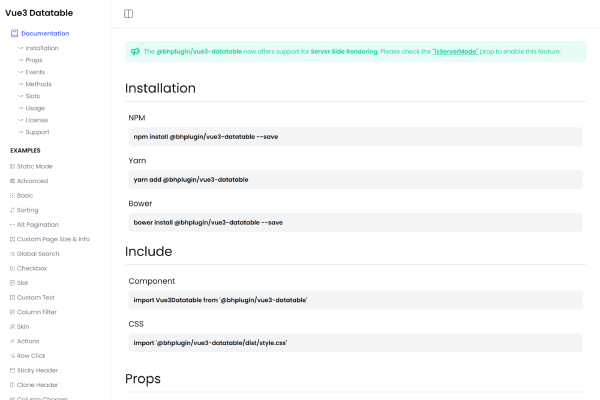The image size is (600, 400).
Task: Click the Props heading in content
Action: pyautogui.click(x=143, y=379)
